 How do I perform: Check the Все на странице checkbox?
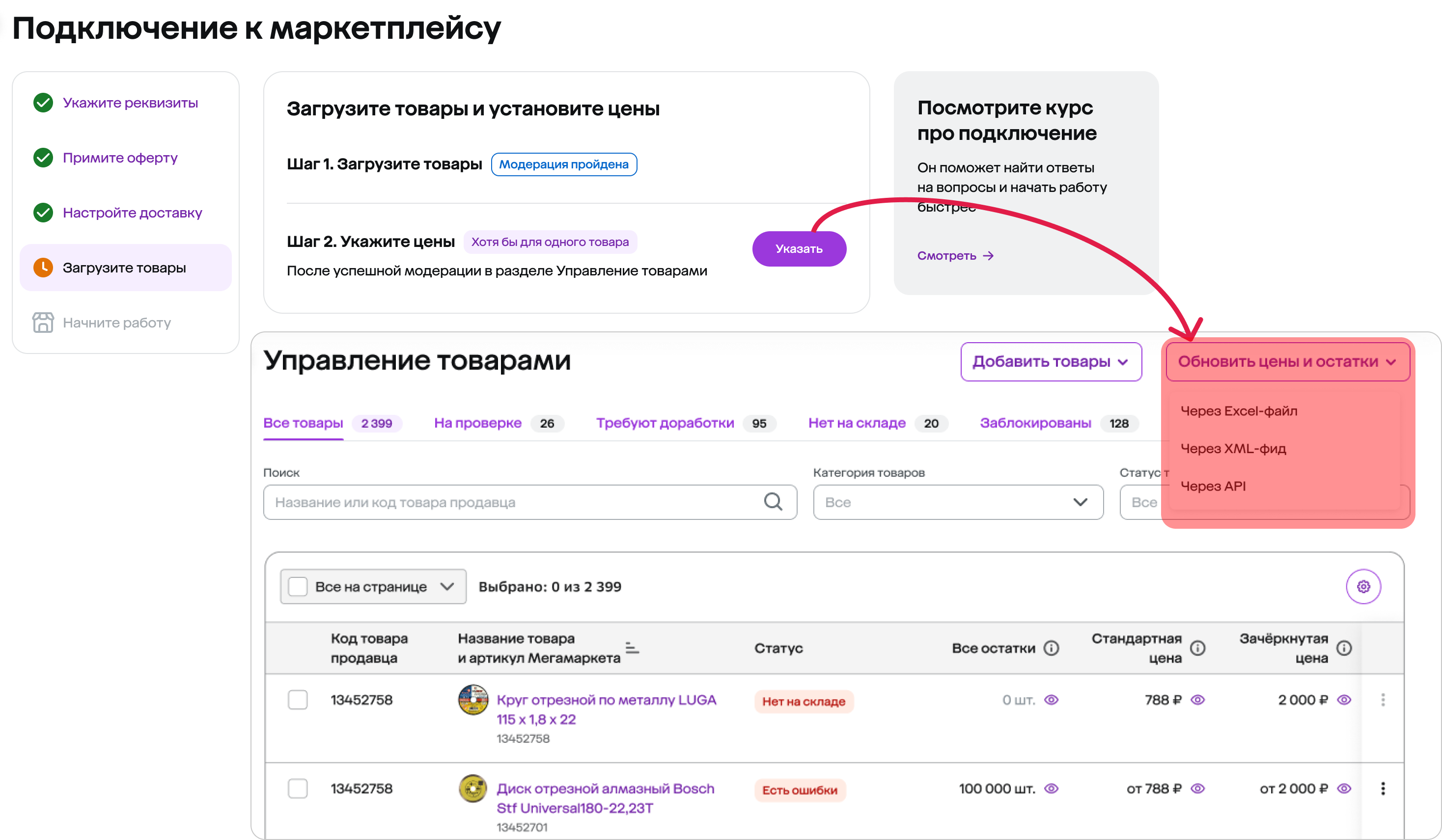[x=298, y=587]
